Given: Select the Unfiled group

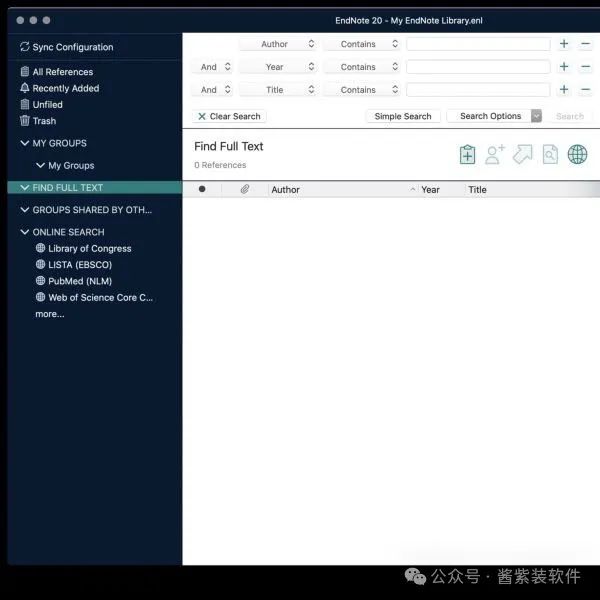Looking at the screenshot, I should (x=41, y=104).
